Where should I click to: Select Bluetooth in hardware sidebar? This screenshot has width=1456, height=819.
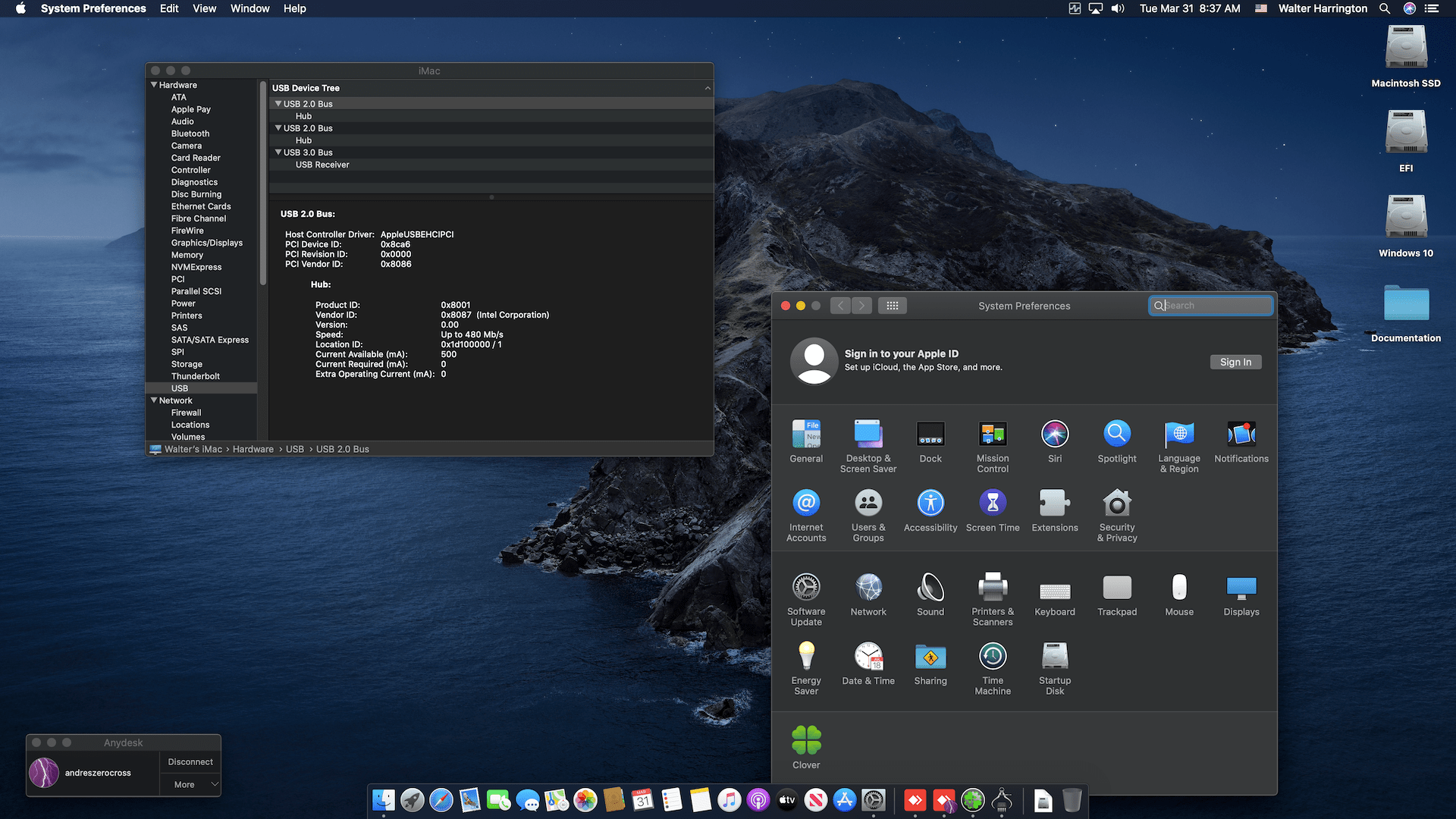tap(190, 133)
